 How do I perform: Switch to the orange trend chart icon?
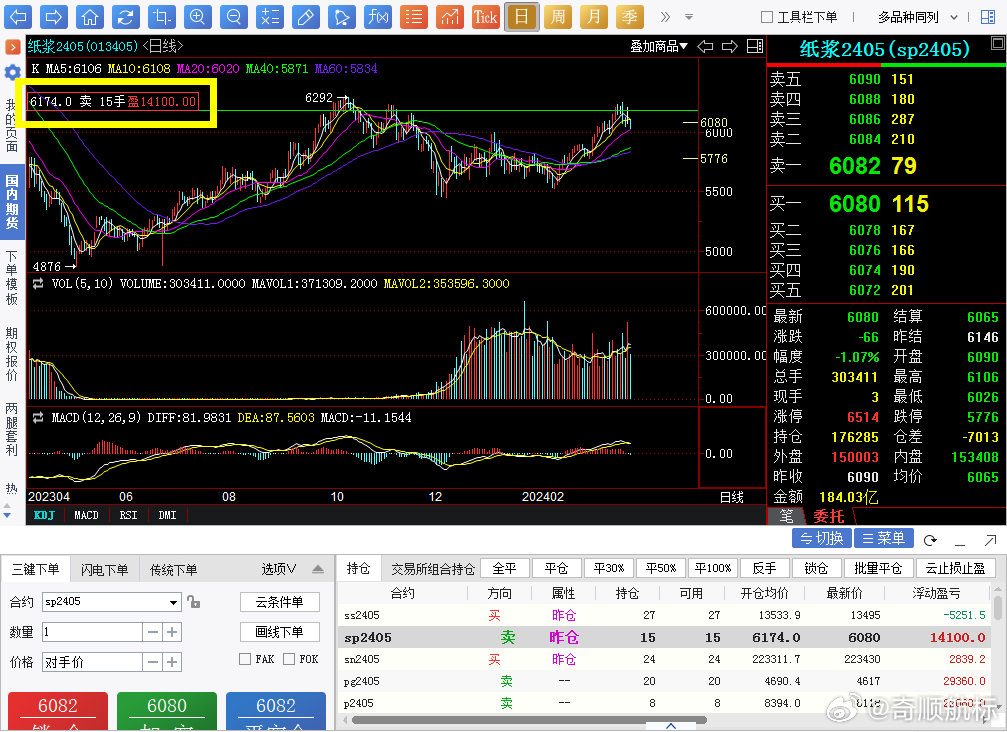(450, 17)
